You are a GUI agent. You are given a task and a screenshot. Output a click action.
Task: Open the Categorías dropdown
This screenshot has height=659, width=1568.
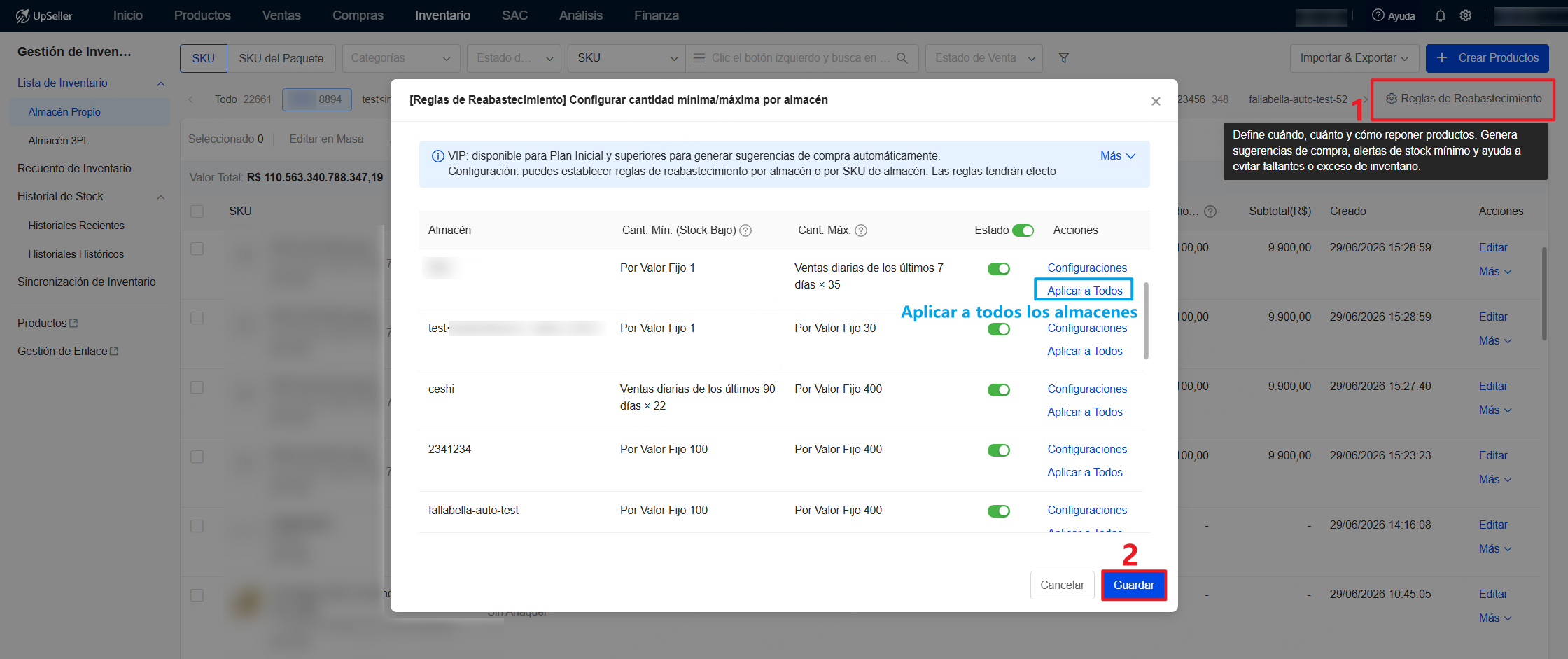click(401, 58)
